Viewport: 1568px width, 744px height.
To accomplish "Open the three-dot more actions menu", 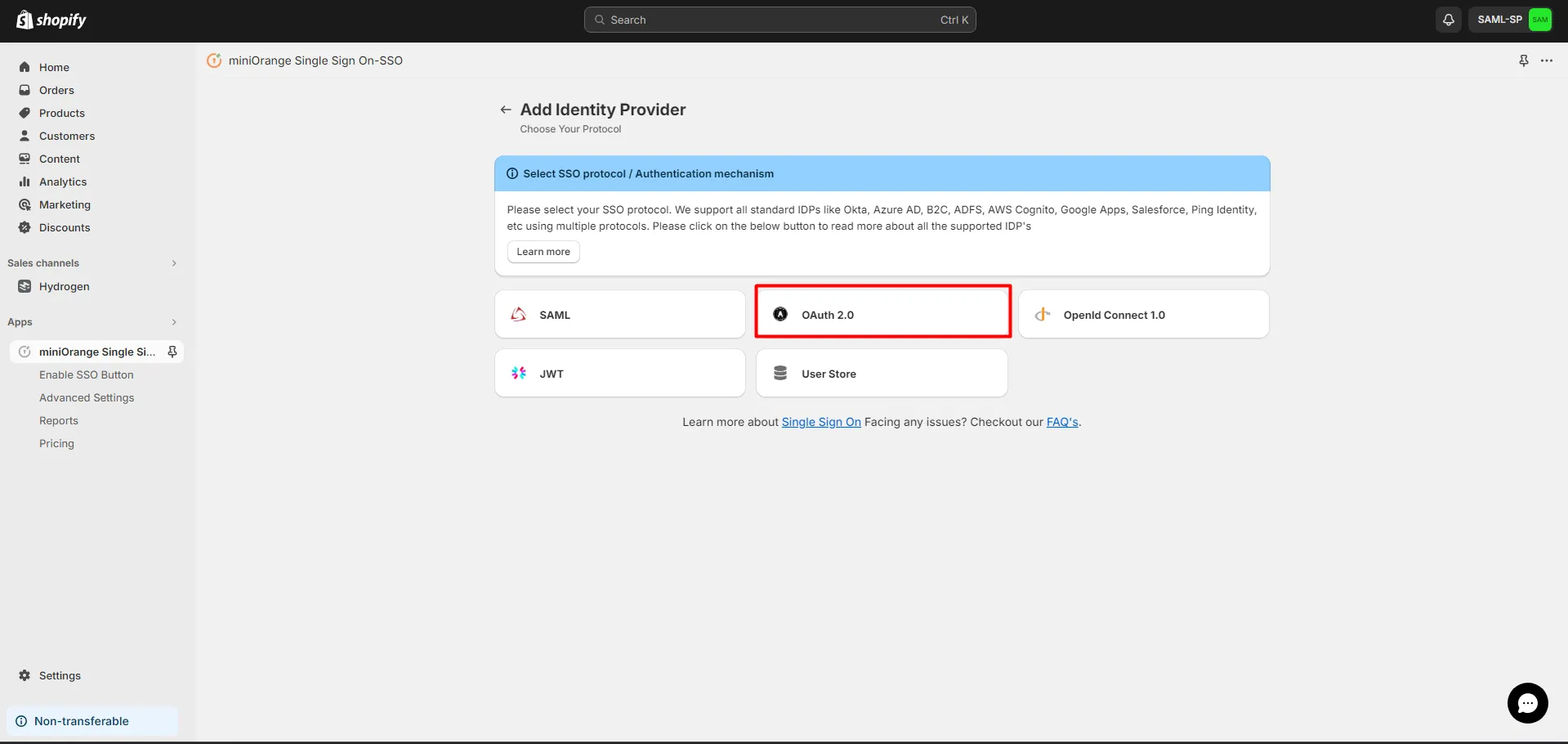I will coord(1547,61).
